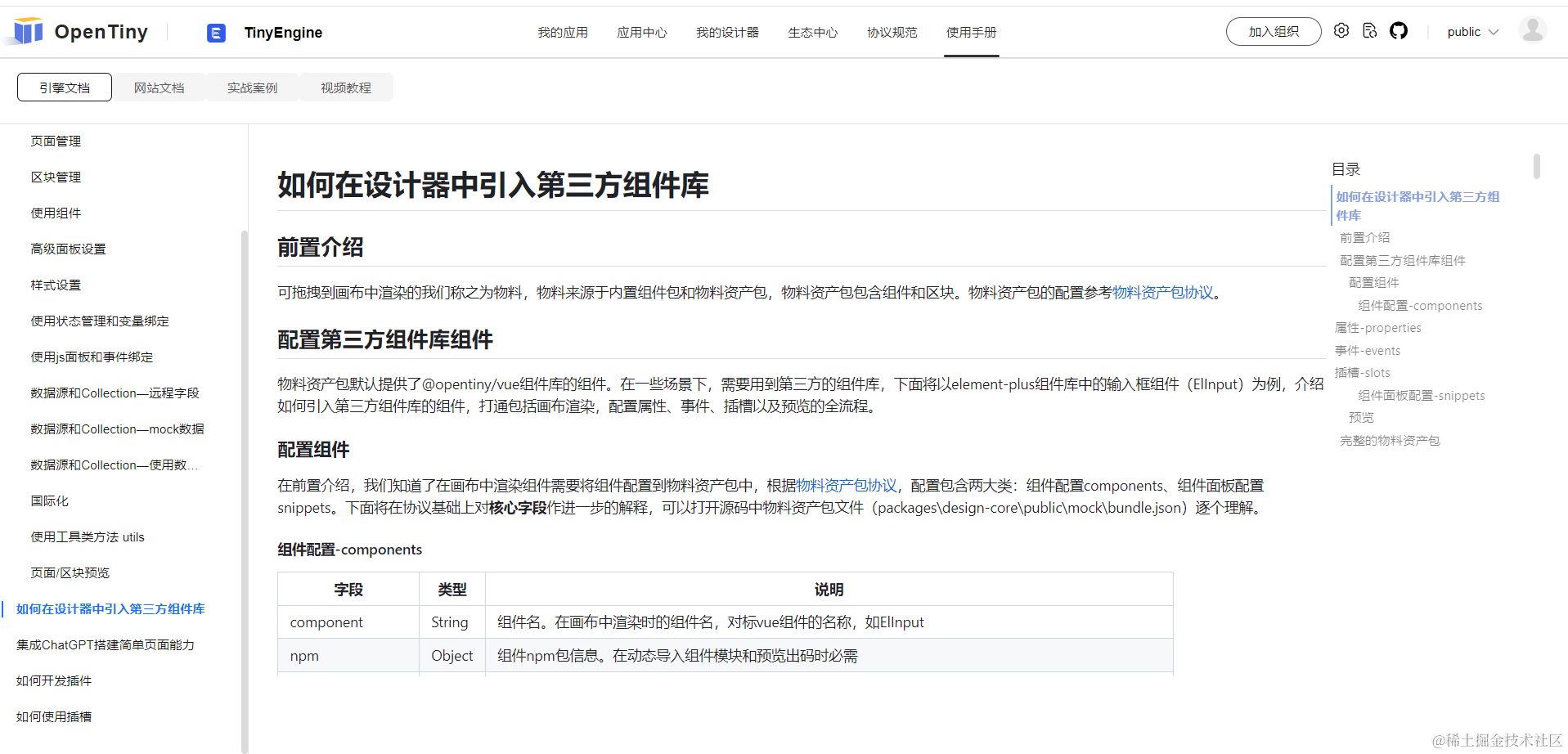Screen dimensions: 1568x754
Task: Open the 使用手册 menu item
Action: [x=971, y=32]
